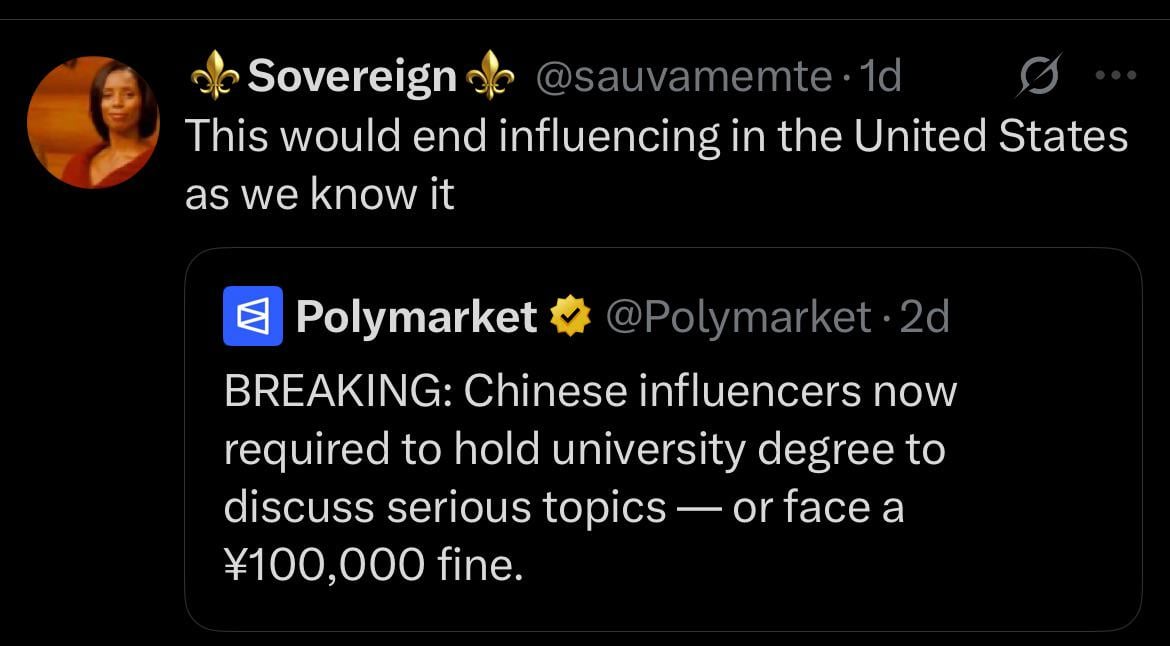1170x646 pixels.
Task: Click the fleur-de-lis emoji before Sovereign
Action: point(214,76)
